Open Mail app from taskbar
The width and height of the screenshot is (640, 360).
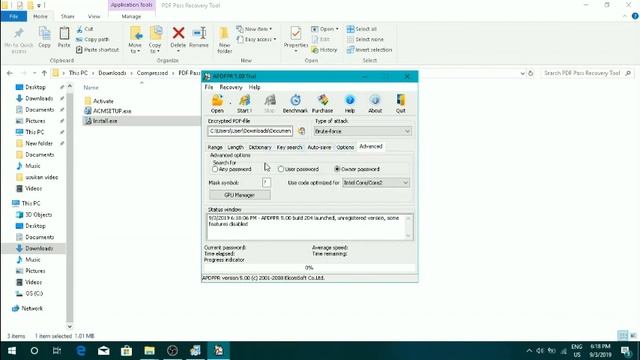[x=104, y=351]
